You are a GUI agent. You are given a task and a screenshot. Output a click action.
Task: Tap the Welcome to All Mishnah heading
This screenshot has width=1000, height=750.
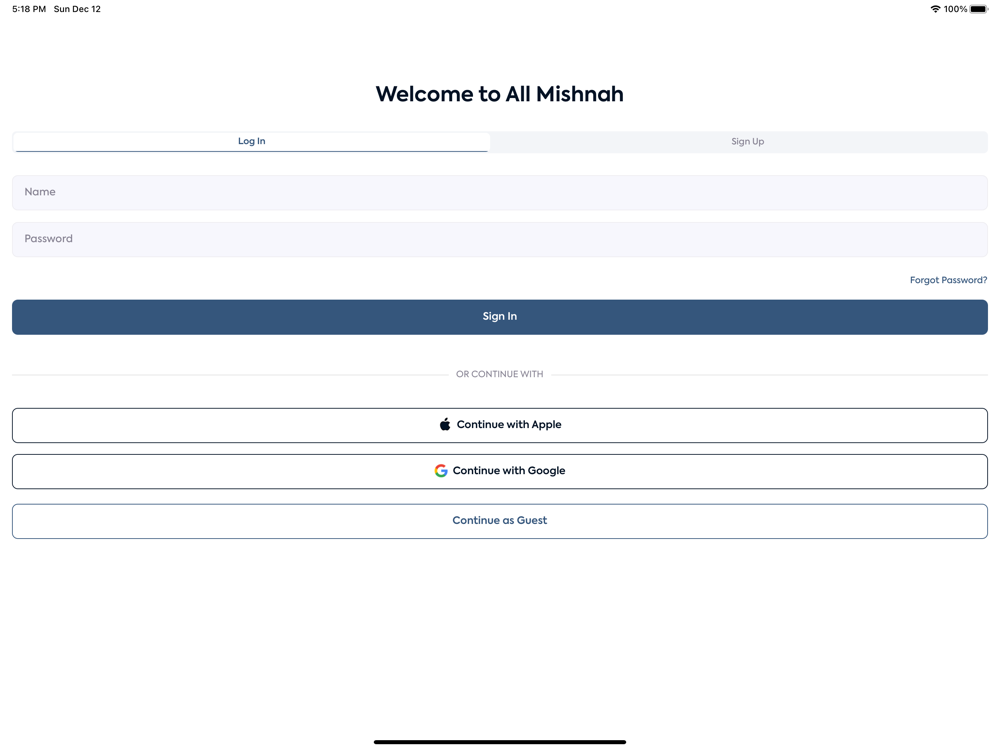499,94
